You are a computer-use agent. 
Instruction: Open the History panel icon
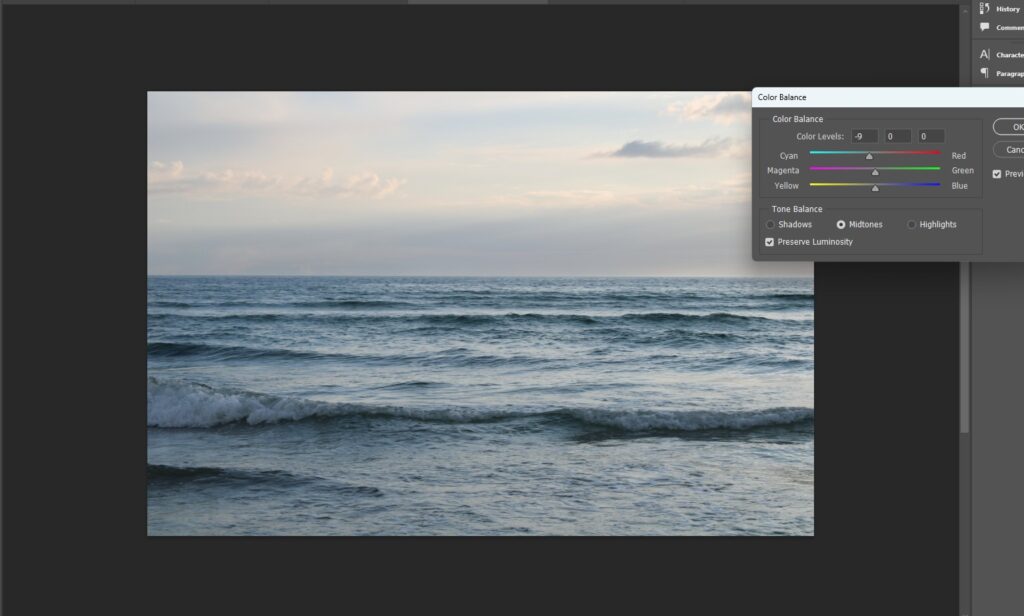[x=985, y=8]
